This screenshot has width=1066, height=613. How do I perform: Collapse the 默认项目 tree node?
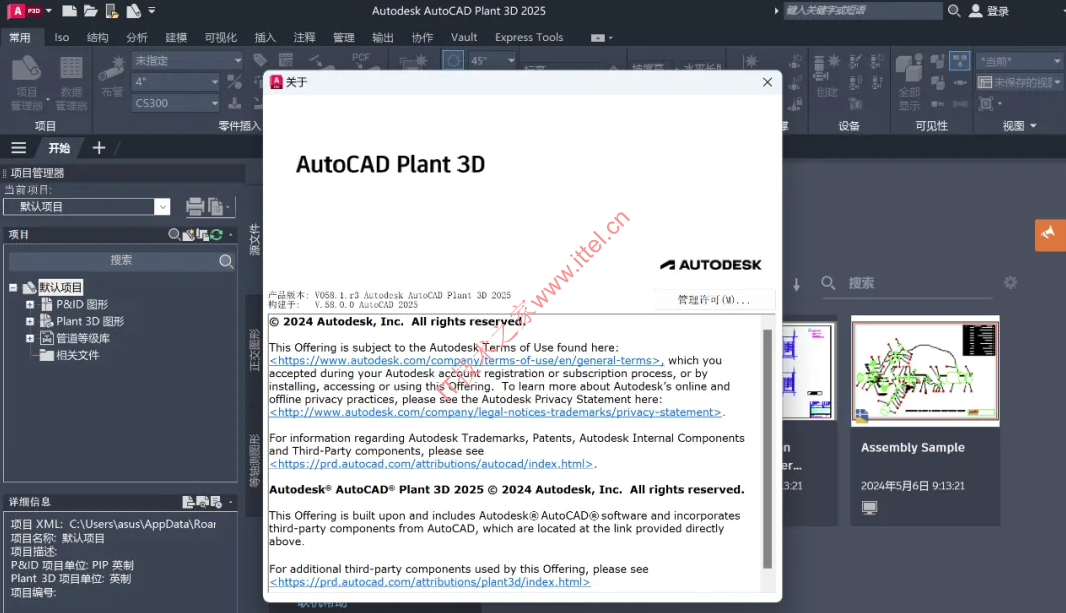[13, 287]
